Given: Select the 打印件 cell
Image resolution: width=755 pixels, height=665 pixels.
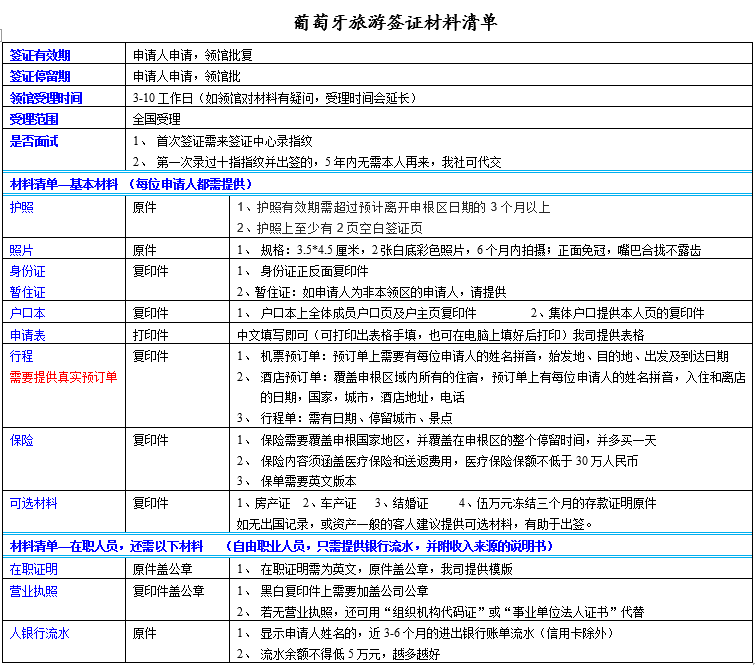Looking at the screenshot, I should point(150,334).
